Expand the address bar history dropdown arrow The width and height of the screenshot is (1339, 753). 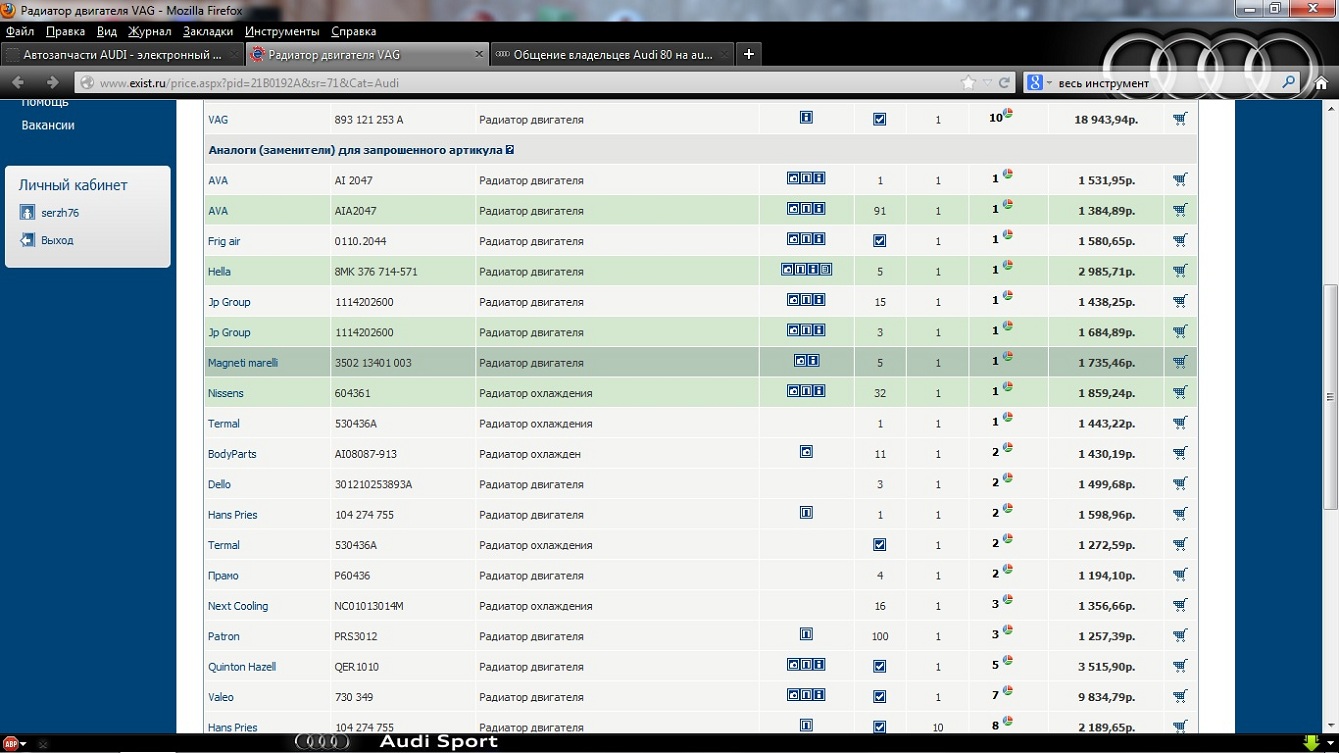(987, 83)
